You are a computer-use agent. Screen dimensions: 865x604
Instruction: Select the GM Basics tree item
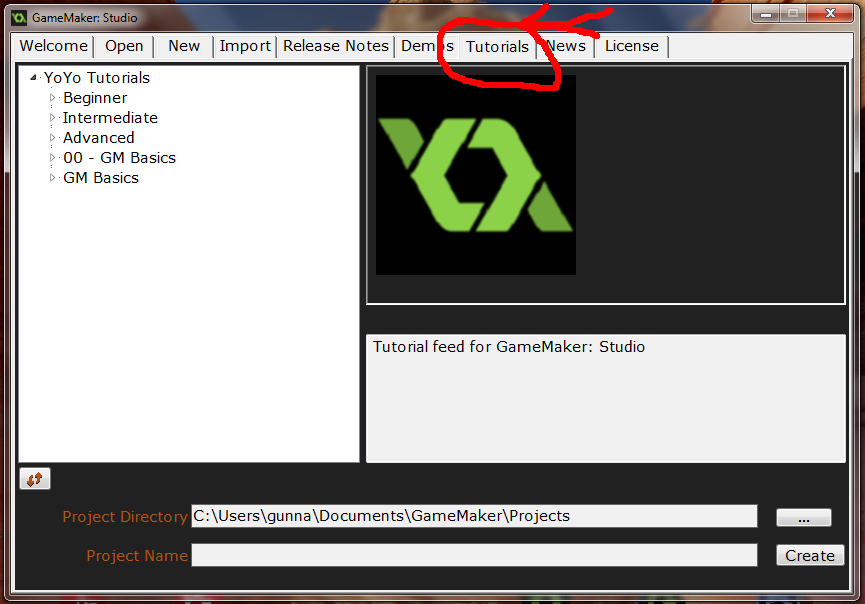(x=100, y=178)
